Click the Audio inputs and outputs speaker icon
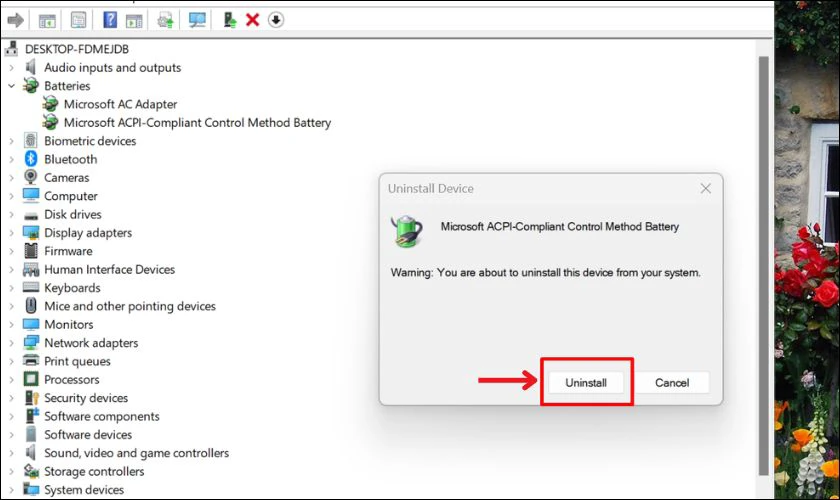This screenshot has height=500, width=840. pos(31,67)
